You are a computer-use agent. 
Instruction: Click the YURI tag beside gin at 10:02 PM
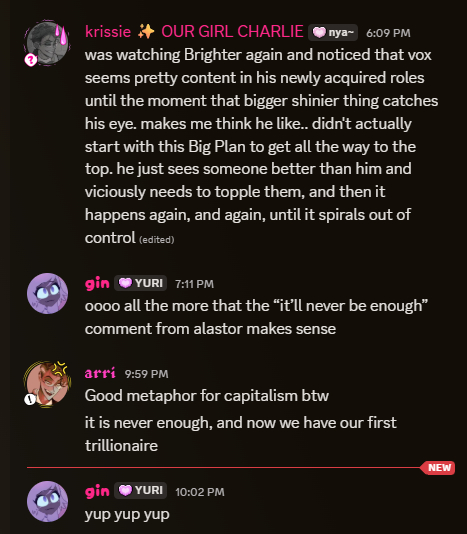pyautogui.click(x=140, y=490)
